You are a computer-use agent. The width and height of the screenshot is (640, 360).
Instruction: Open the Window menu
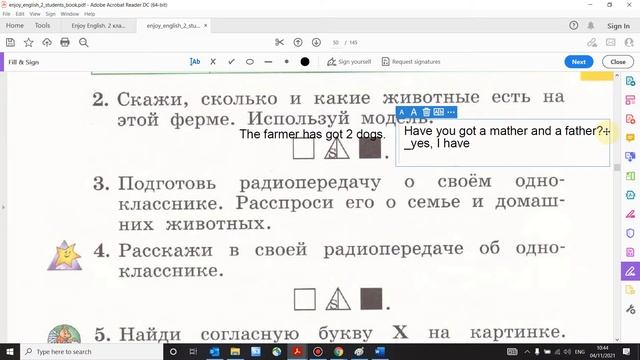(70, 14)
